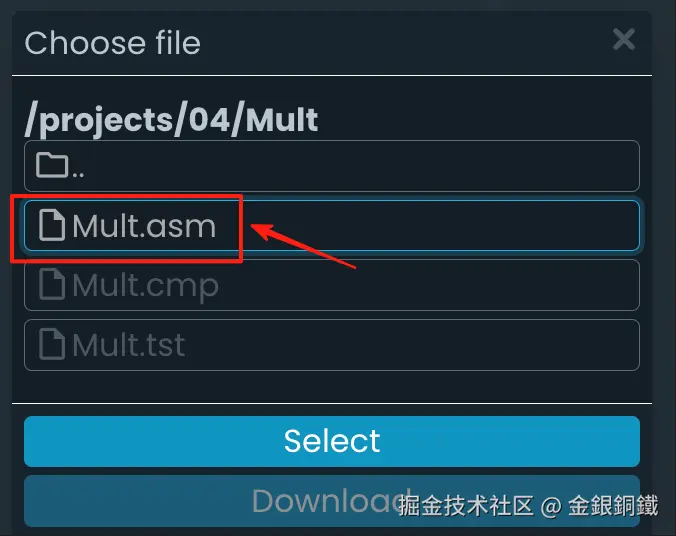Click the Choose file dialog title
676x536 pixels.
(113, 43)
